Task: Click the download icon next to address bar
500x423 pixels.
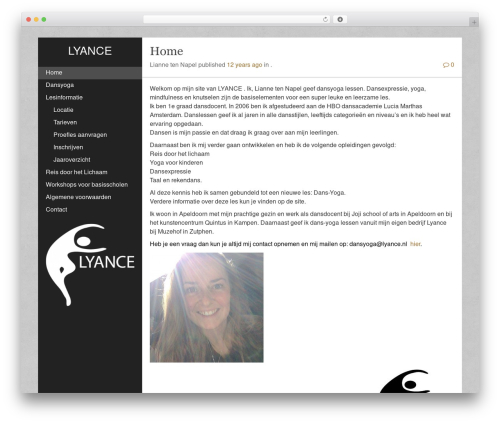Action: click(340, 20)
